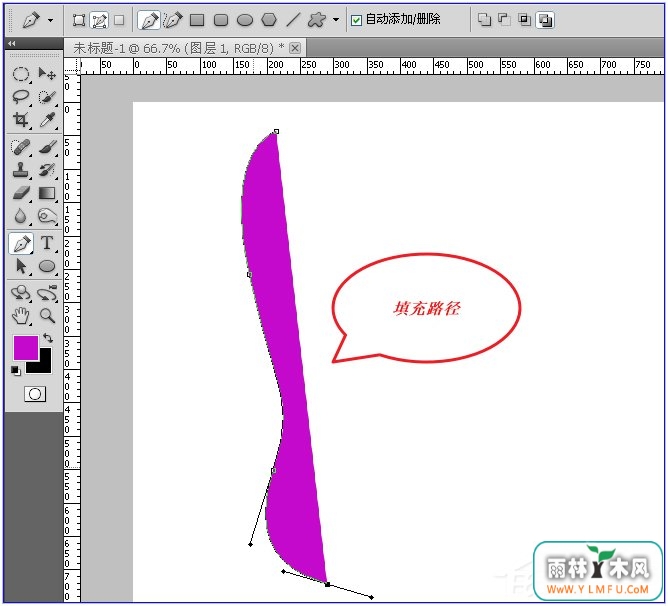Click the bottom selected anchor point
Screen dimensions: 668x606
click(327, 584)
